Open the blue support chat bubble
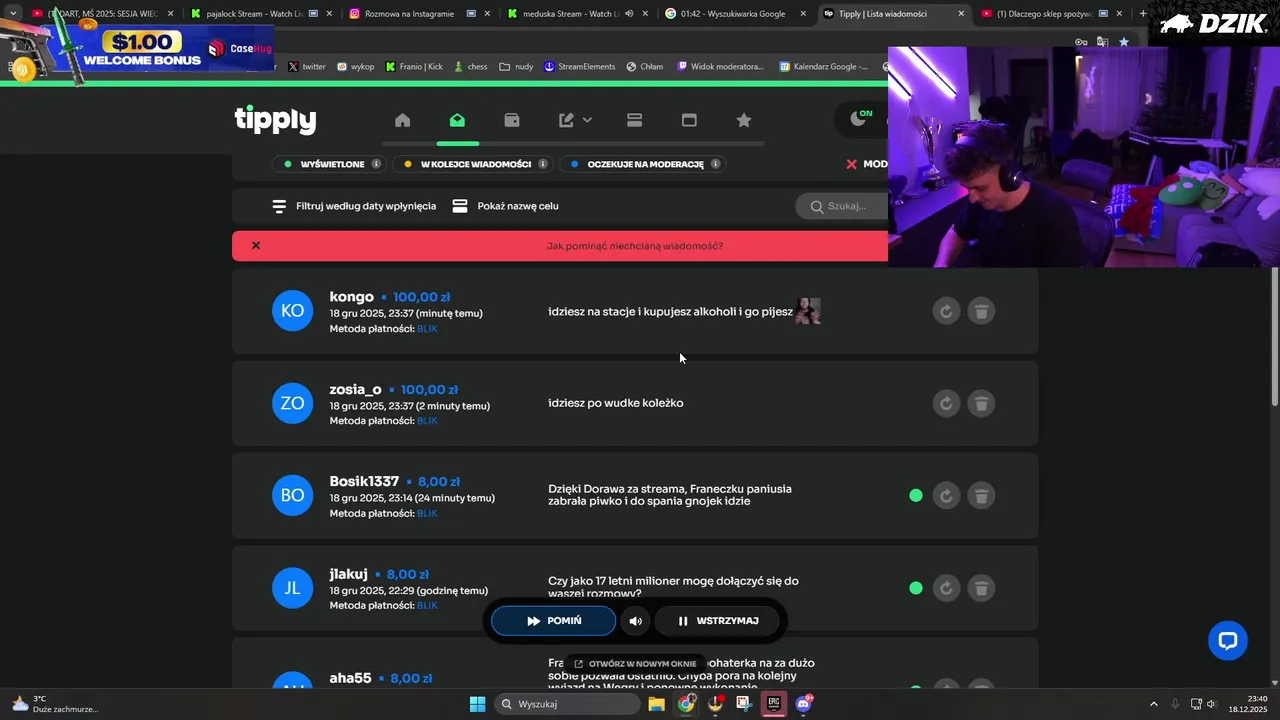The image size is (1280, 720). 1227,640
